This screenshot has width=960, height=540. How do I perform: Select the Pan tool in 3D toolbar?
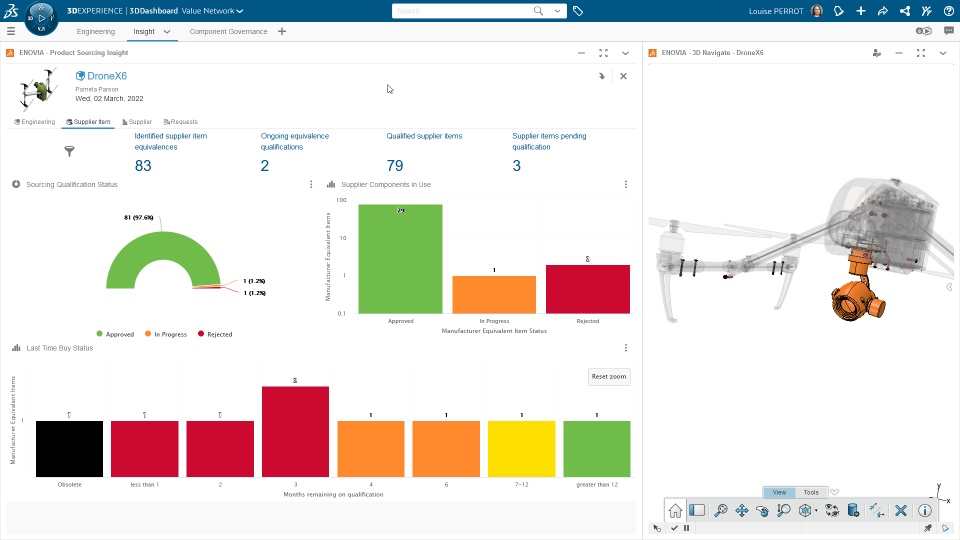(741, 510)
